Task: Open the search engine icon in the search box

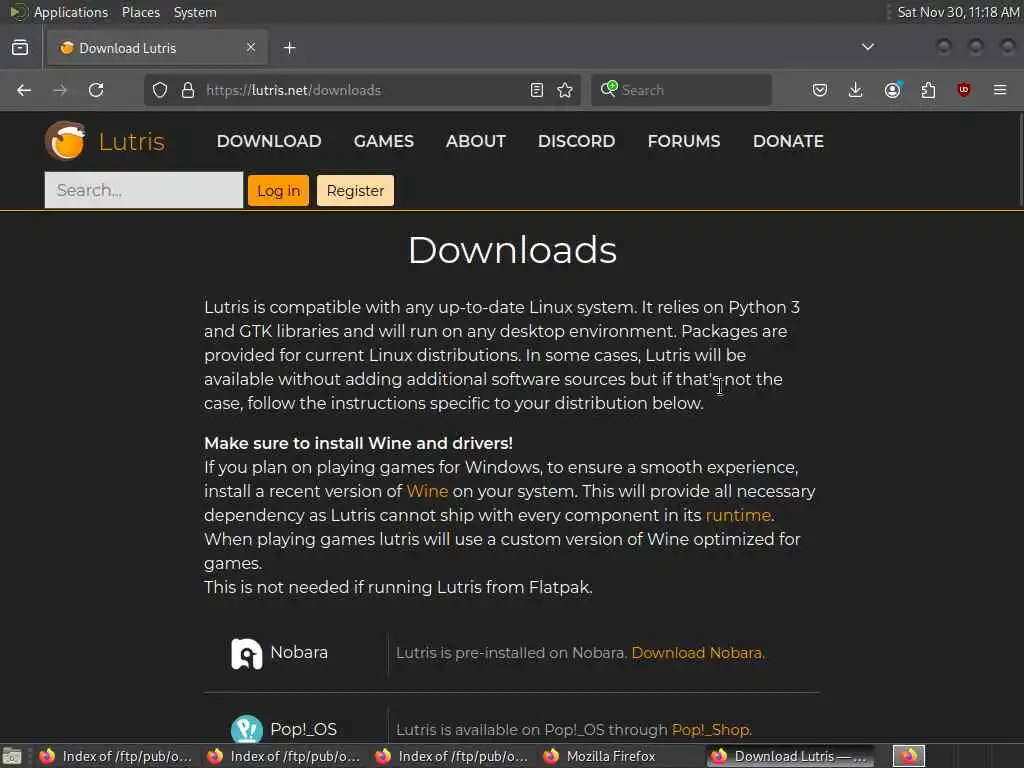Action: tap(609, 89)
